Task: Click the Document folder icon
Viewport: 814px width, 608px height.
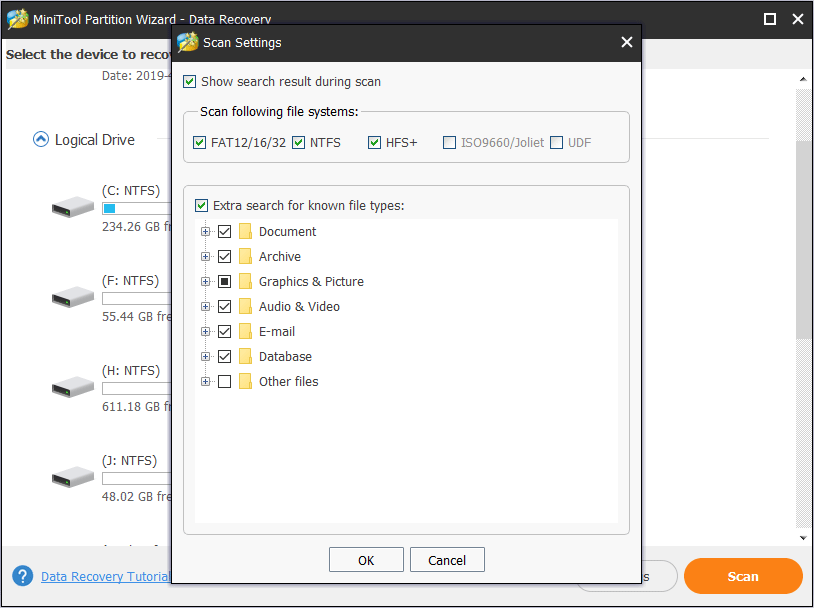Action: tap(245, 232)
